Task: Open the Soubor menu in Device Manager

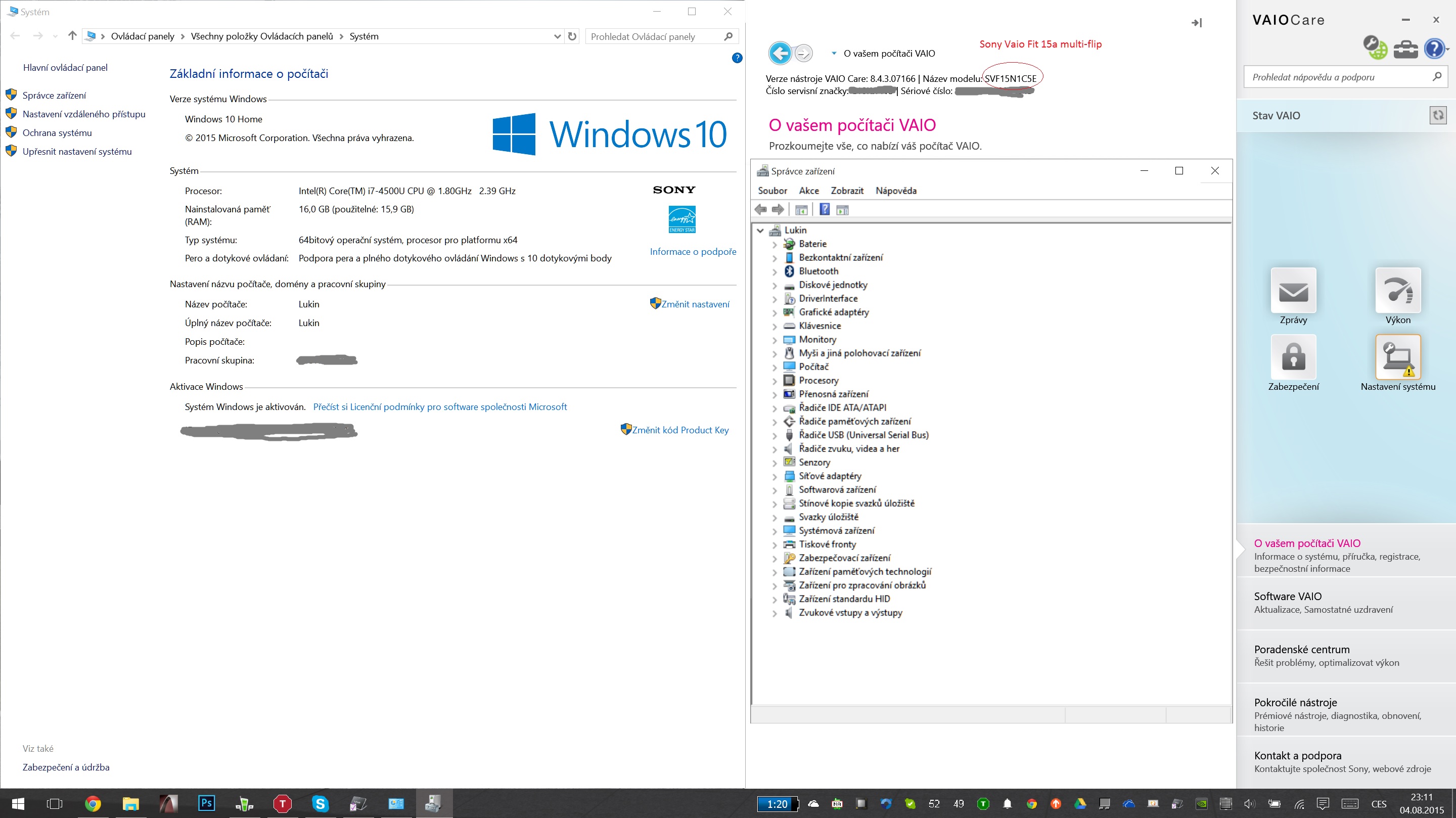Action: [772, 191]
